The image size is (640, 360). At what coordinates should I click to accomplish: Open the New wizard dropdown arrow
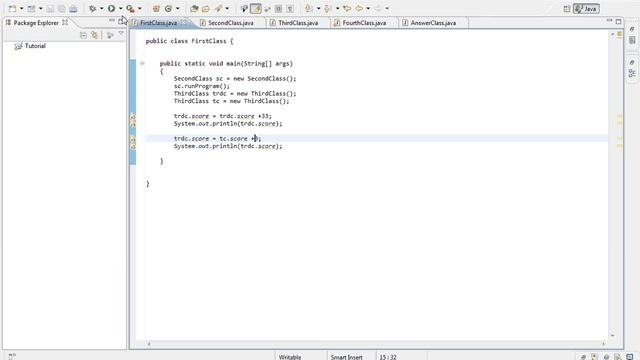(x=22, y=8)
